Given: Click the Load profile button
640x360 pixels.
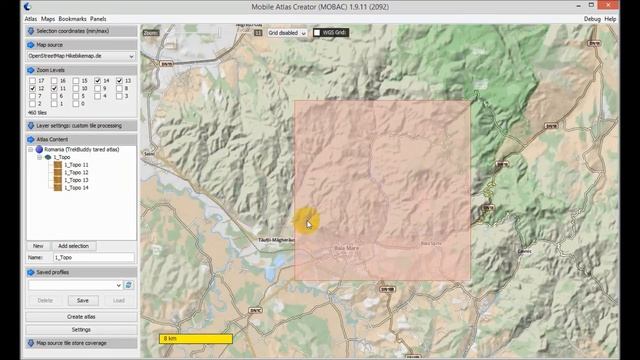Looking at the screenshot, I should pyautogui.click(x=119, y=301).
